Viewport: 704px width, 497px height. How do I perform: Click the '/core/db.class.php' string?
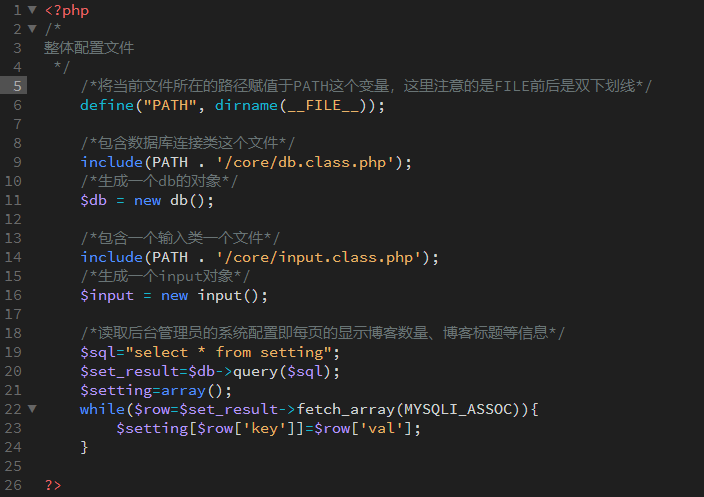point(305,162)
